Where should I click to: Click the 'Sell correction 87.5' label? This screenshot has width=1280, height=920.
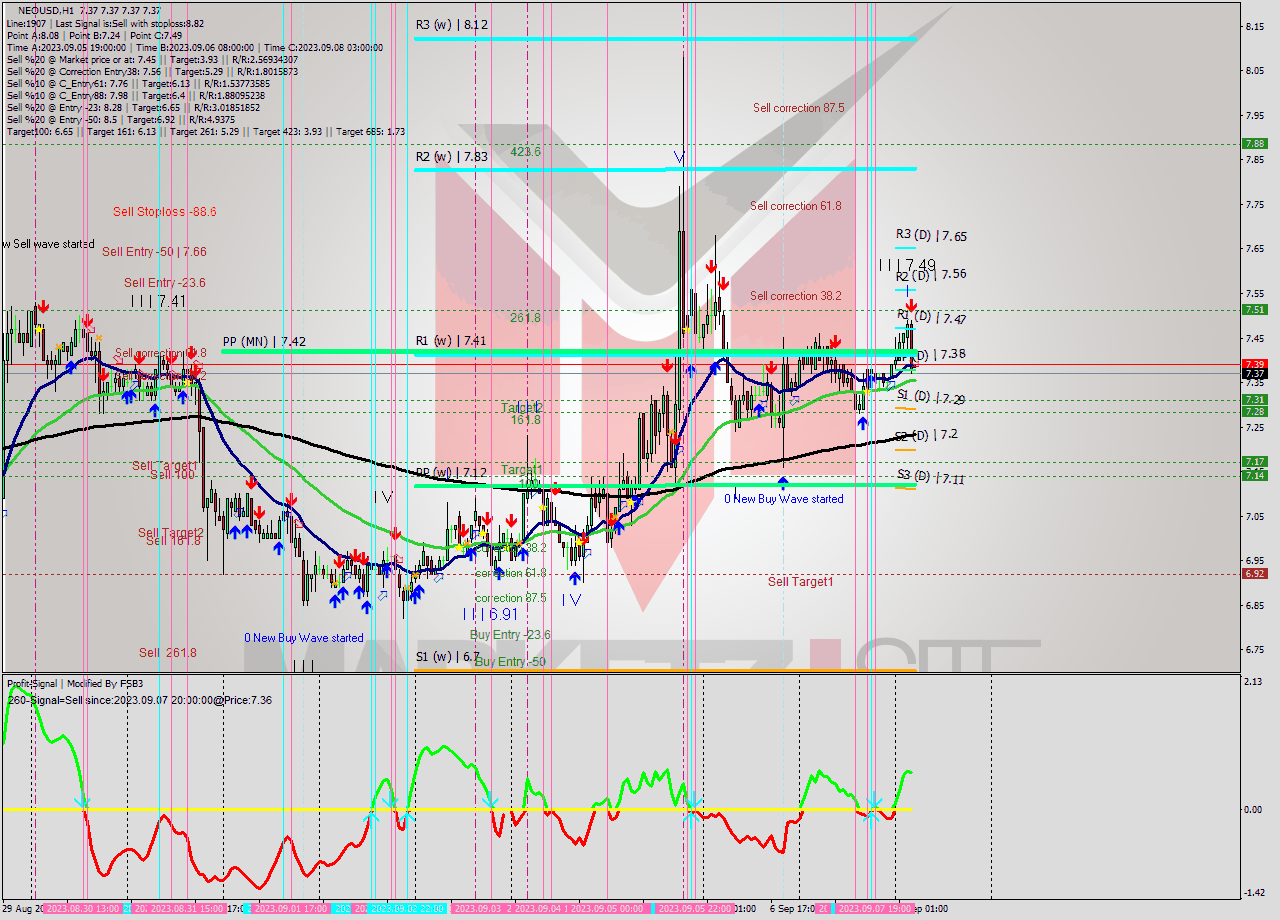coord(799,108)
